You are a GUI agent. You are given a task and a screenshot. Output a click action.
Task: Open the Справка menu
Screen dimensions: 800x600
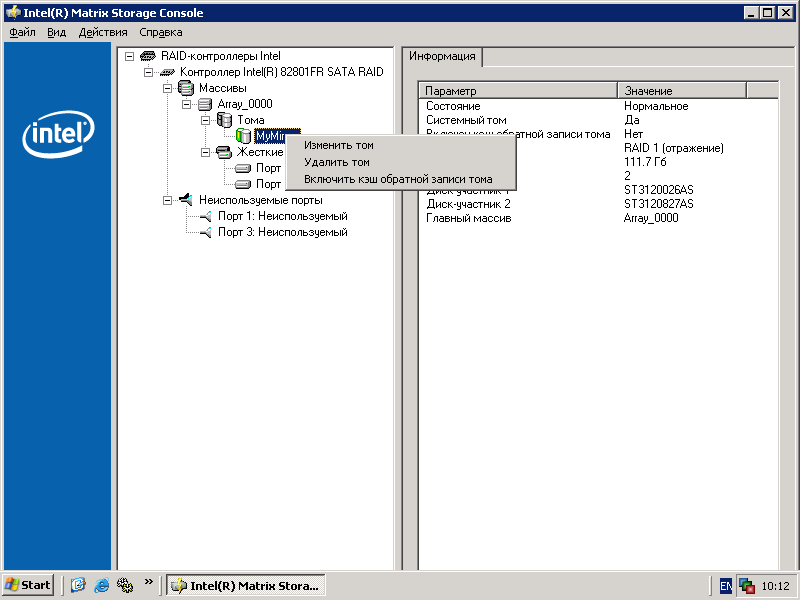click(x=161, y=32)
